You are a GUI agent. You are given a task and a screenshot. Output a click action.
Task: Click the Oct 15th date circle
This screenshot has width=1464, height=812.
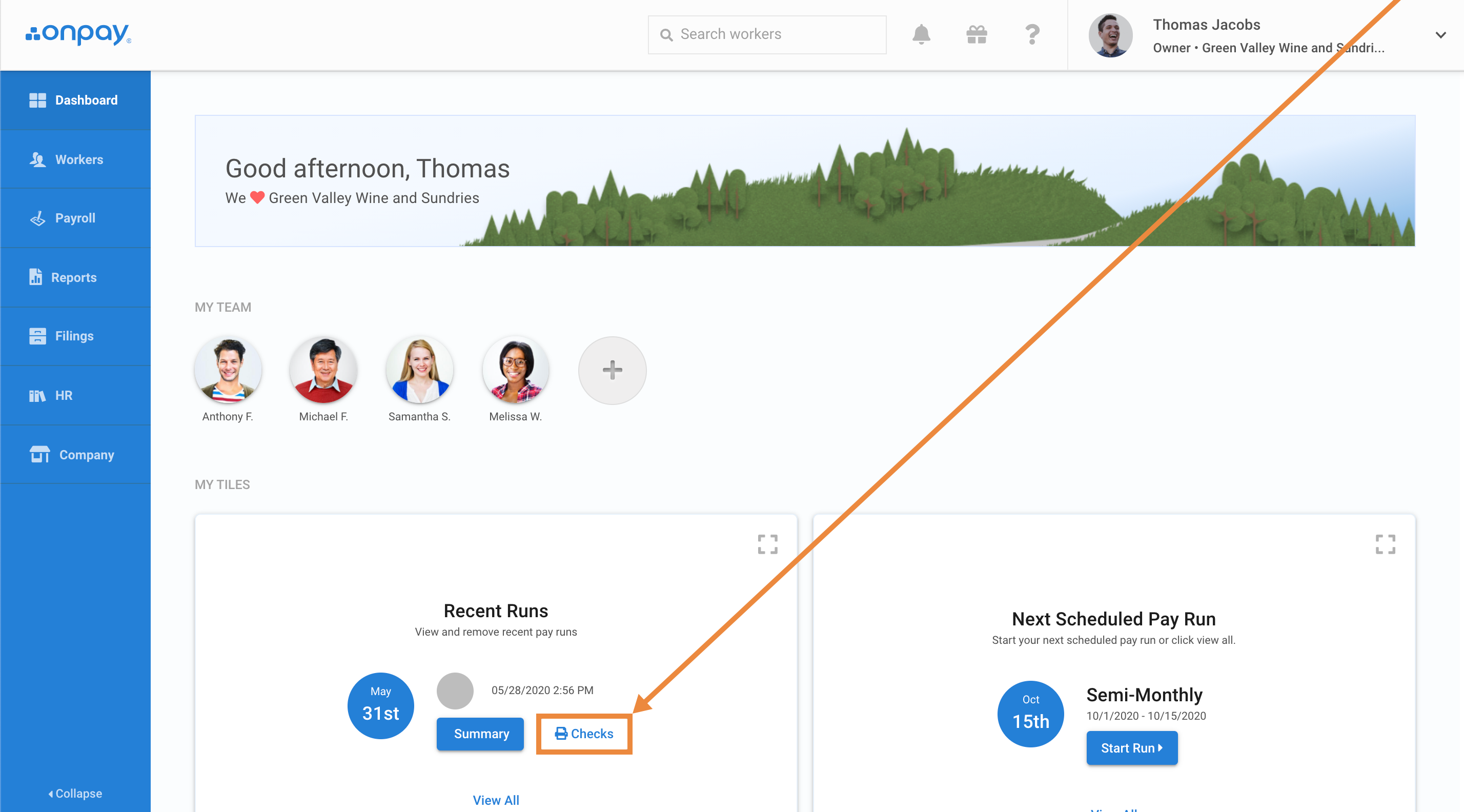tap(1030, 714)
